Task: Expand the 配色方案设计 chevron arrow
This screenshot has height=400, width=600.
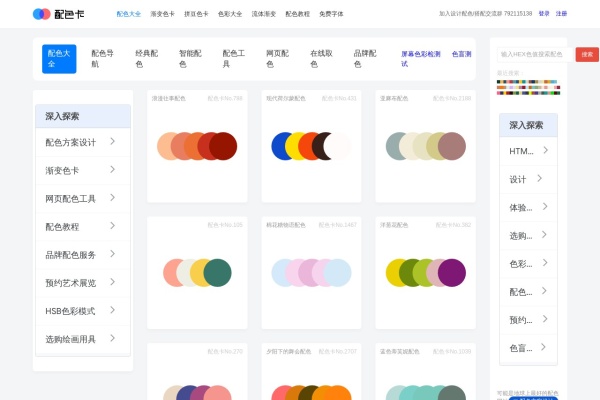Action: pyautogui.click(x=112, y=141)
